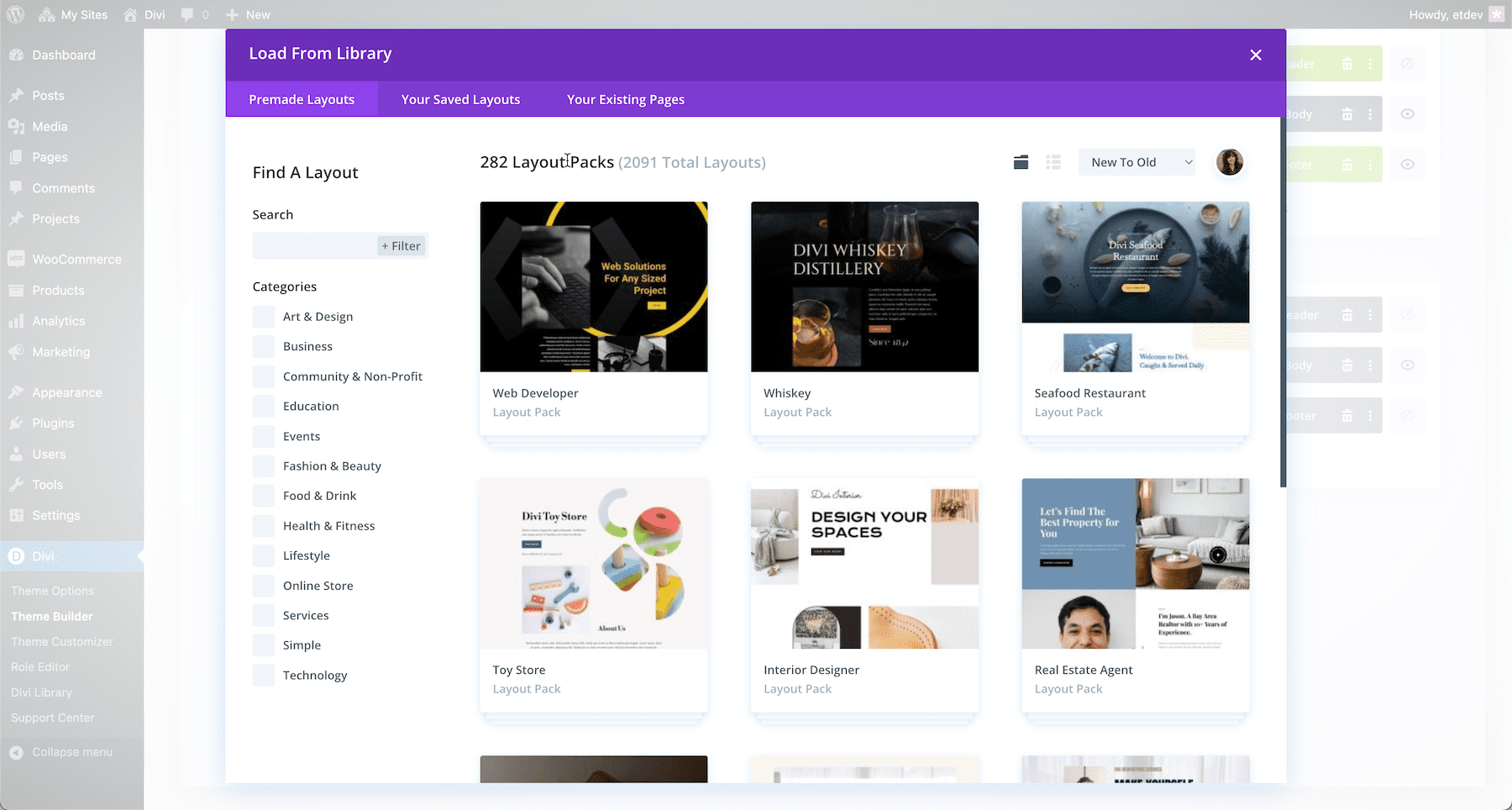Open the New To Old sort dropdown
Image resolution: width=1512 pixels, height=810 pixels.
1136,161
